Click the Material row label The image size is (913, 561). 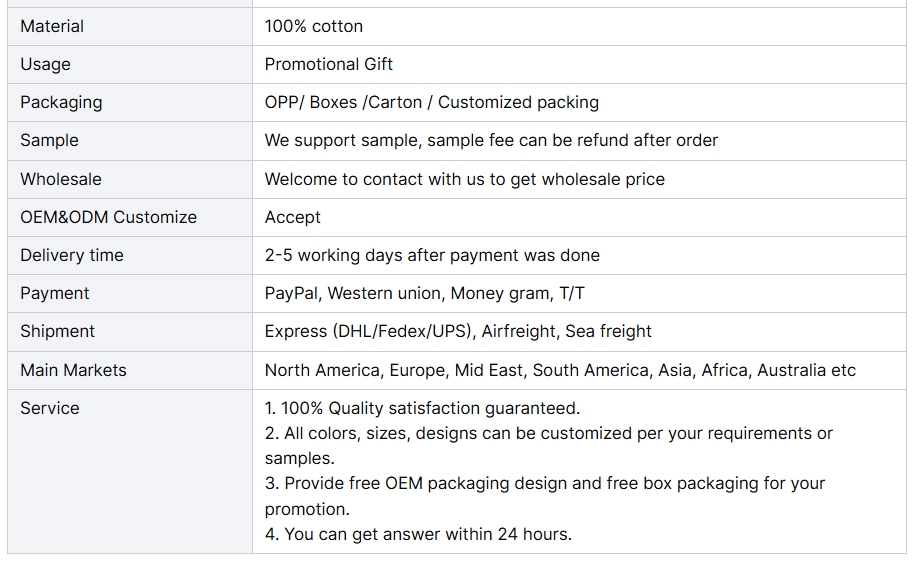coord(52,26)
